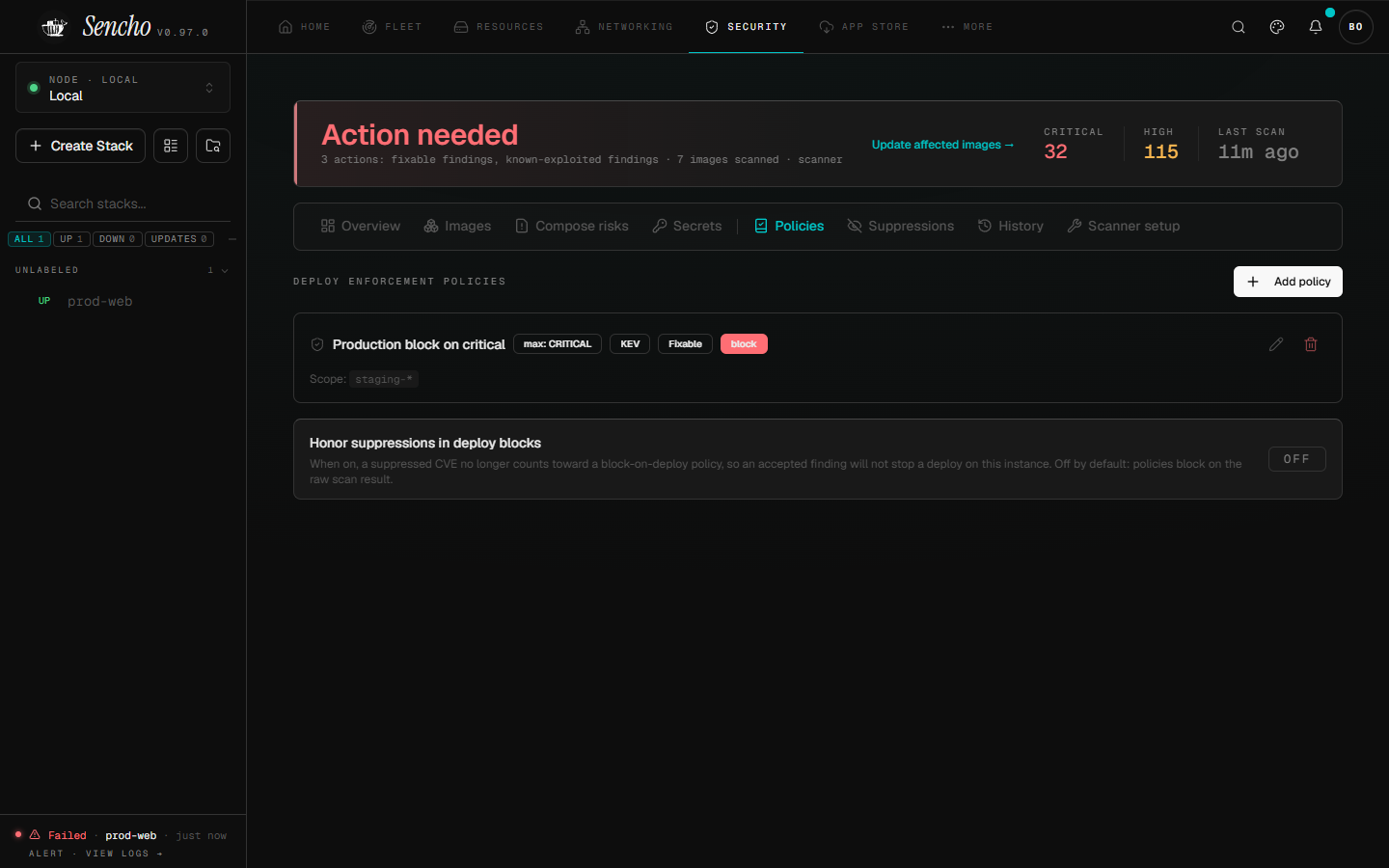Click Create Stack button

coord(81,146)
